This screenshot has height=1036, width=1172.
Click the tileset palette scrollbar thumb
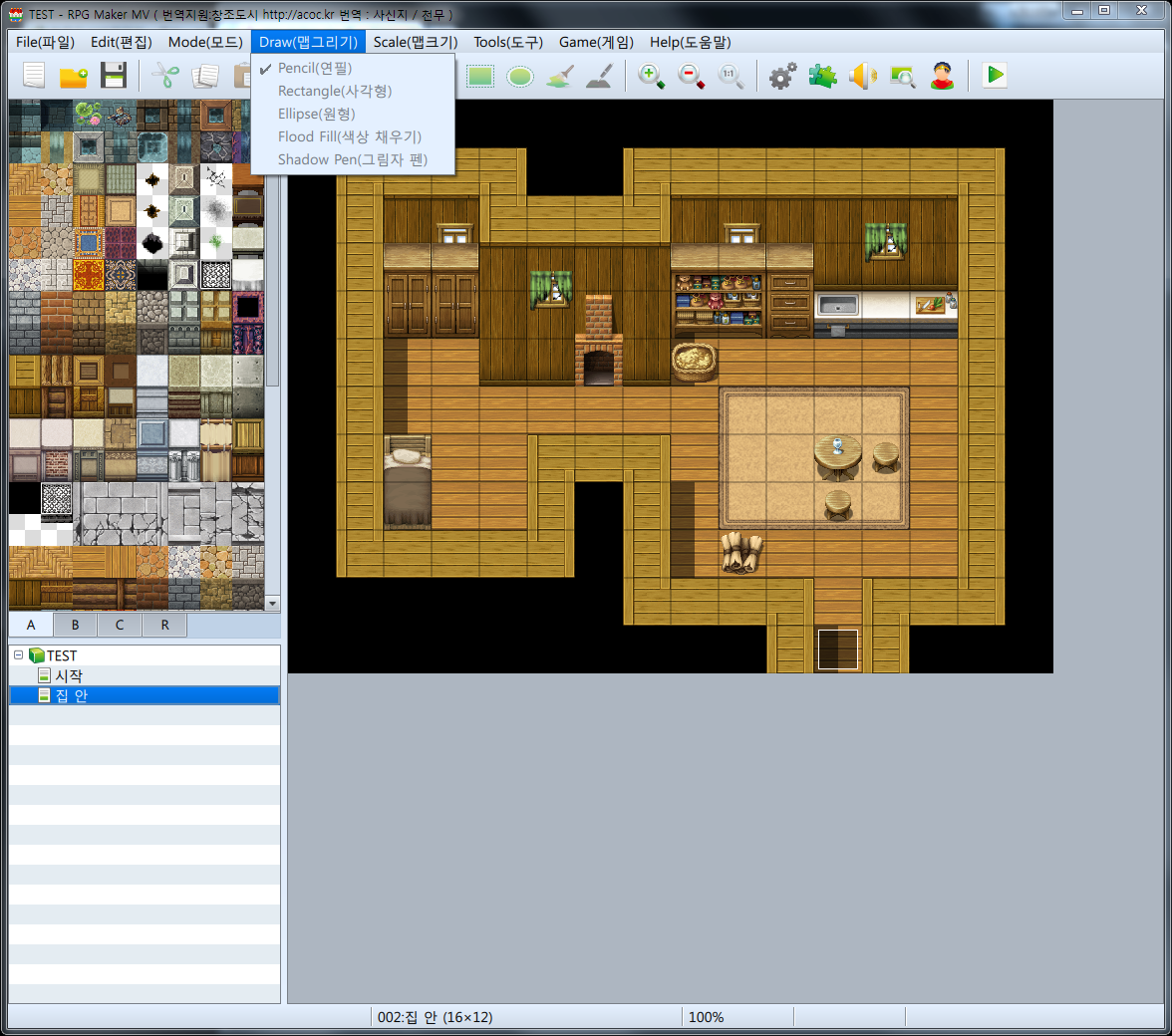(x=272, y=280)
